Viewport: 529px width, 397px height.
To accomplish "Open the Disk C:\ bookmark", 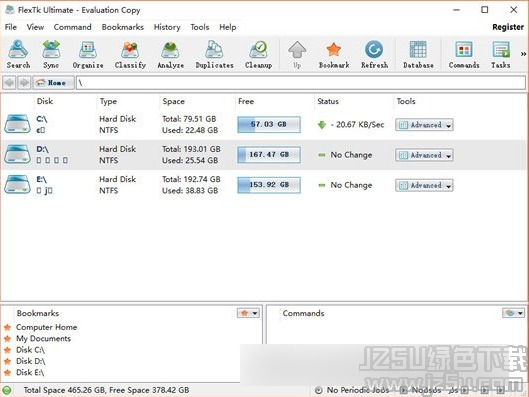I will [x=30, y=350].
